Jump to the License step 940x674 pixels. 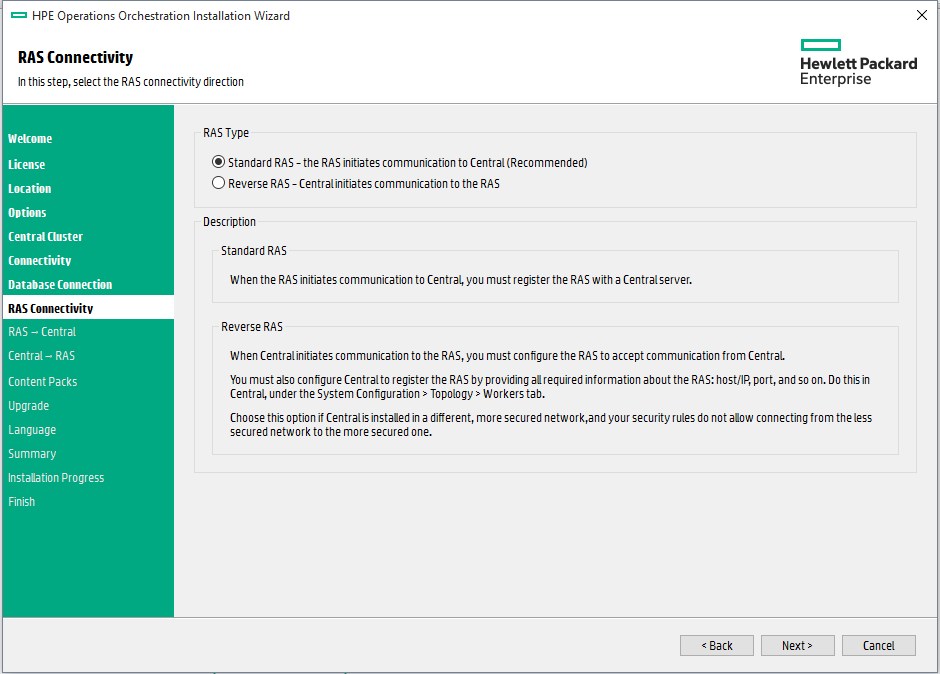coord(27,164)
